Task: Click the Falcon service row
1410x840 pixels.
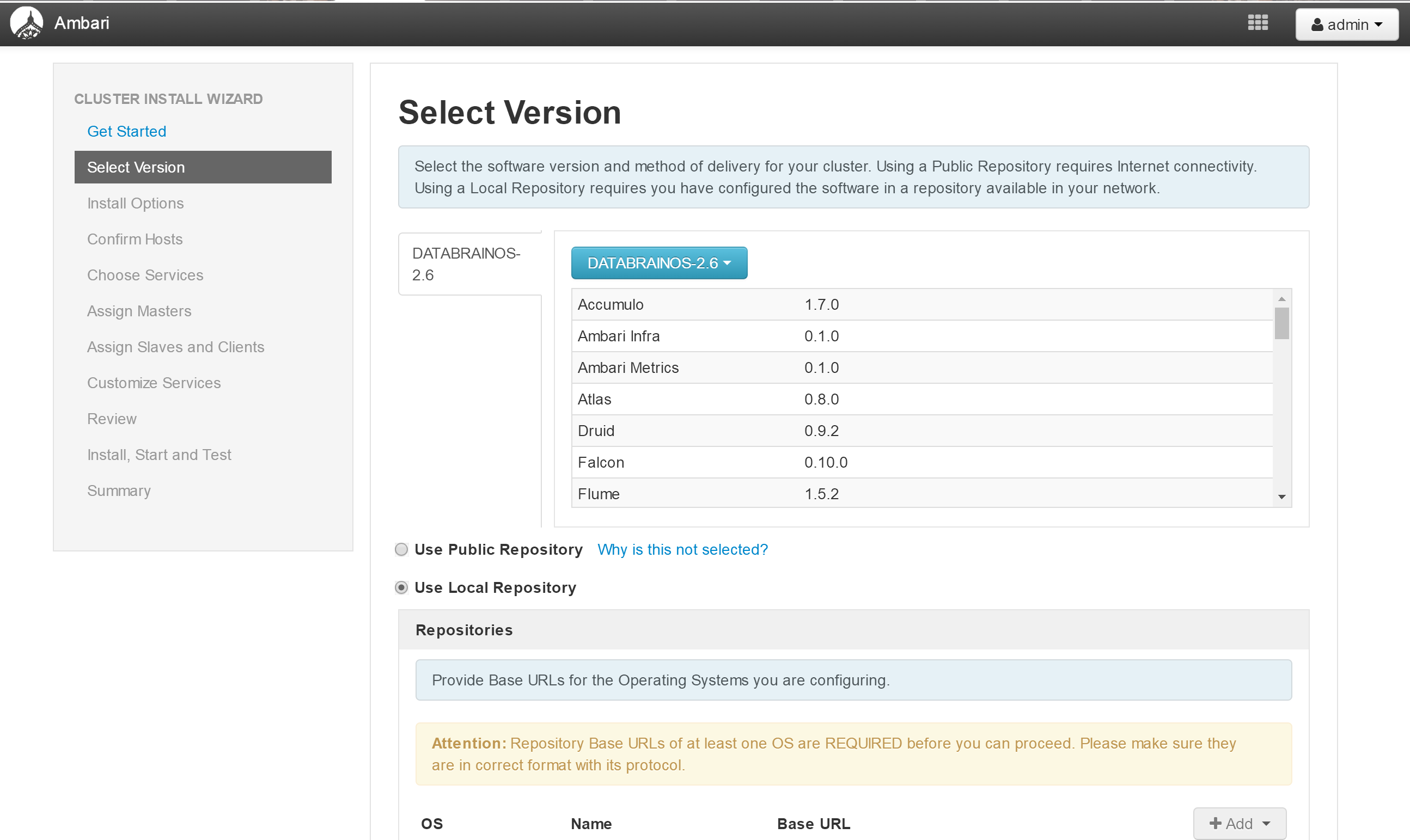Action: point(923,462)
